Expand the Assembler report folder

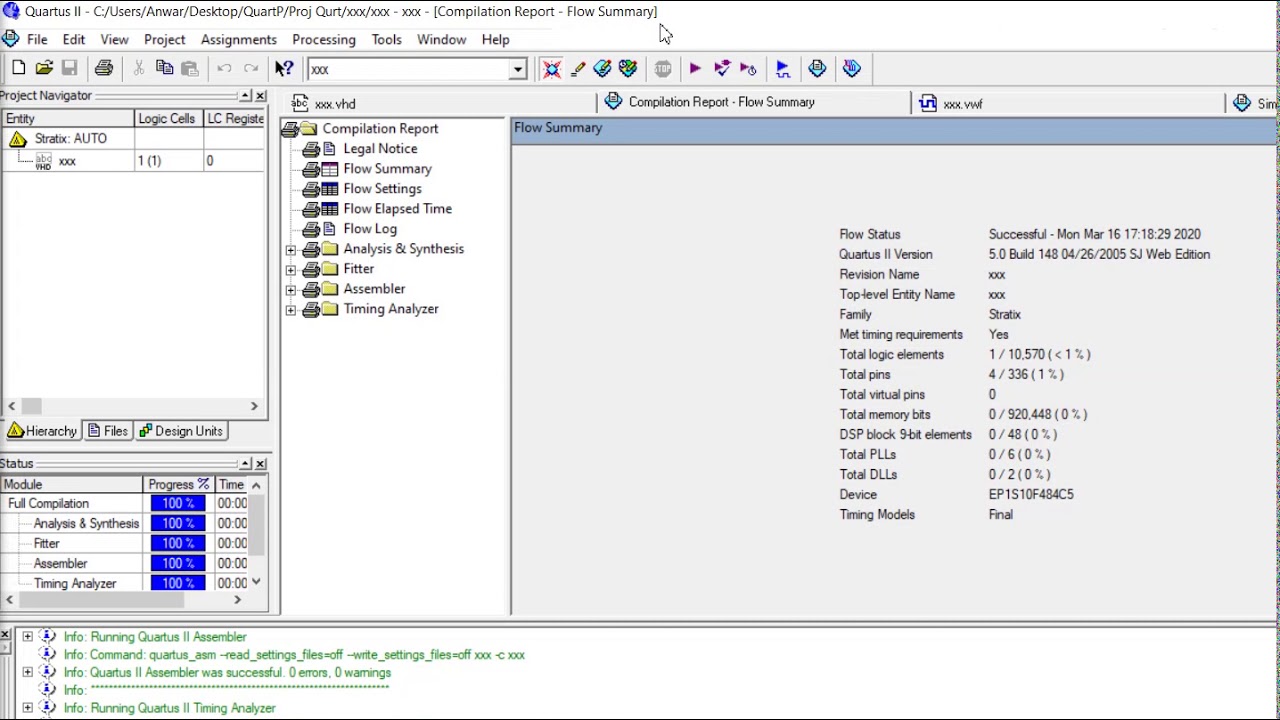tap(291, 289)
